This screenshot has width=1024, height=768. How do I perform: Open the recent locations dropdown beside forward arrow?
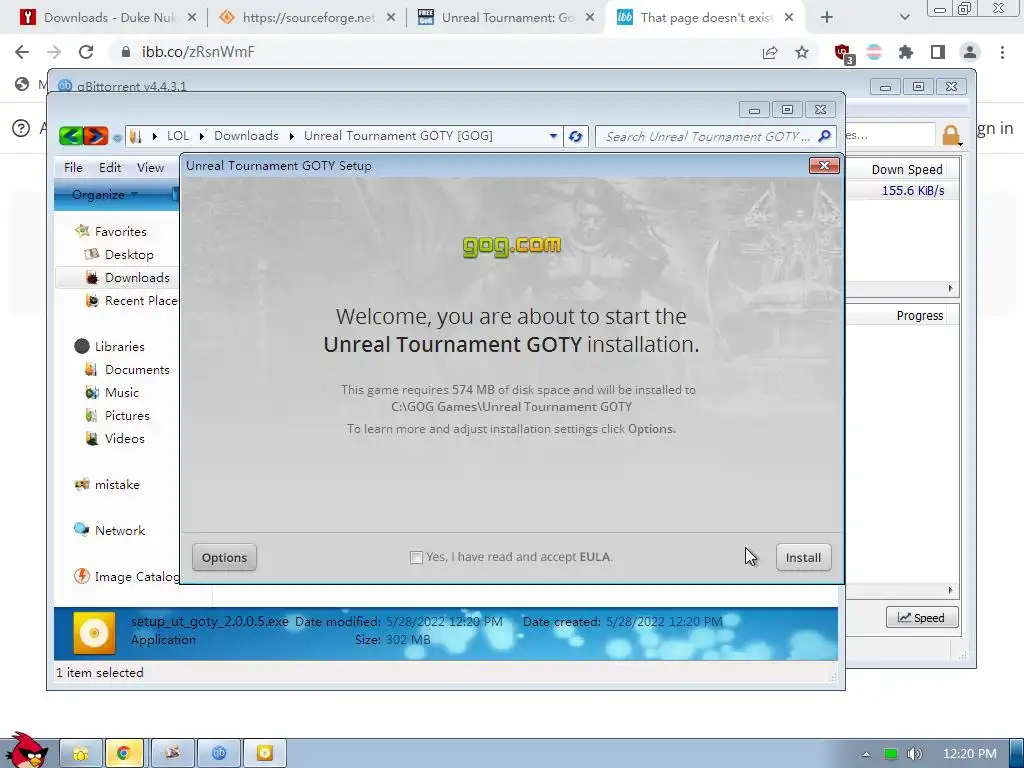click(x=117, y=137)
